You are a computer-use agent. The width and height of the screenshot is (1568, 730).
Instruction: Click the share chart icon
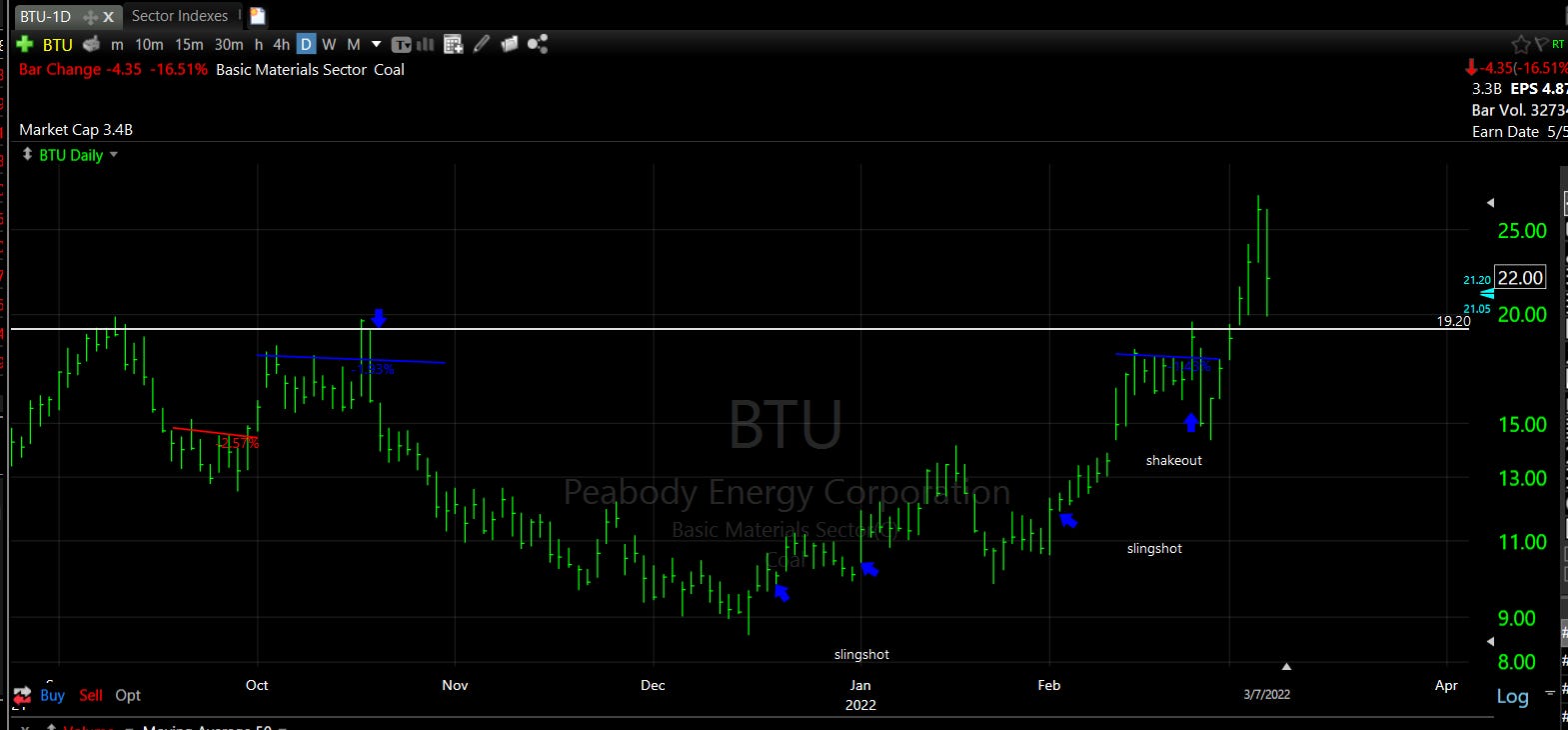pyautogui.click(x=538, y=44)
